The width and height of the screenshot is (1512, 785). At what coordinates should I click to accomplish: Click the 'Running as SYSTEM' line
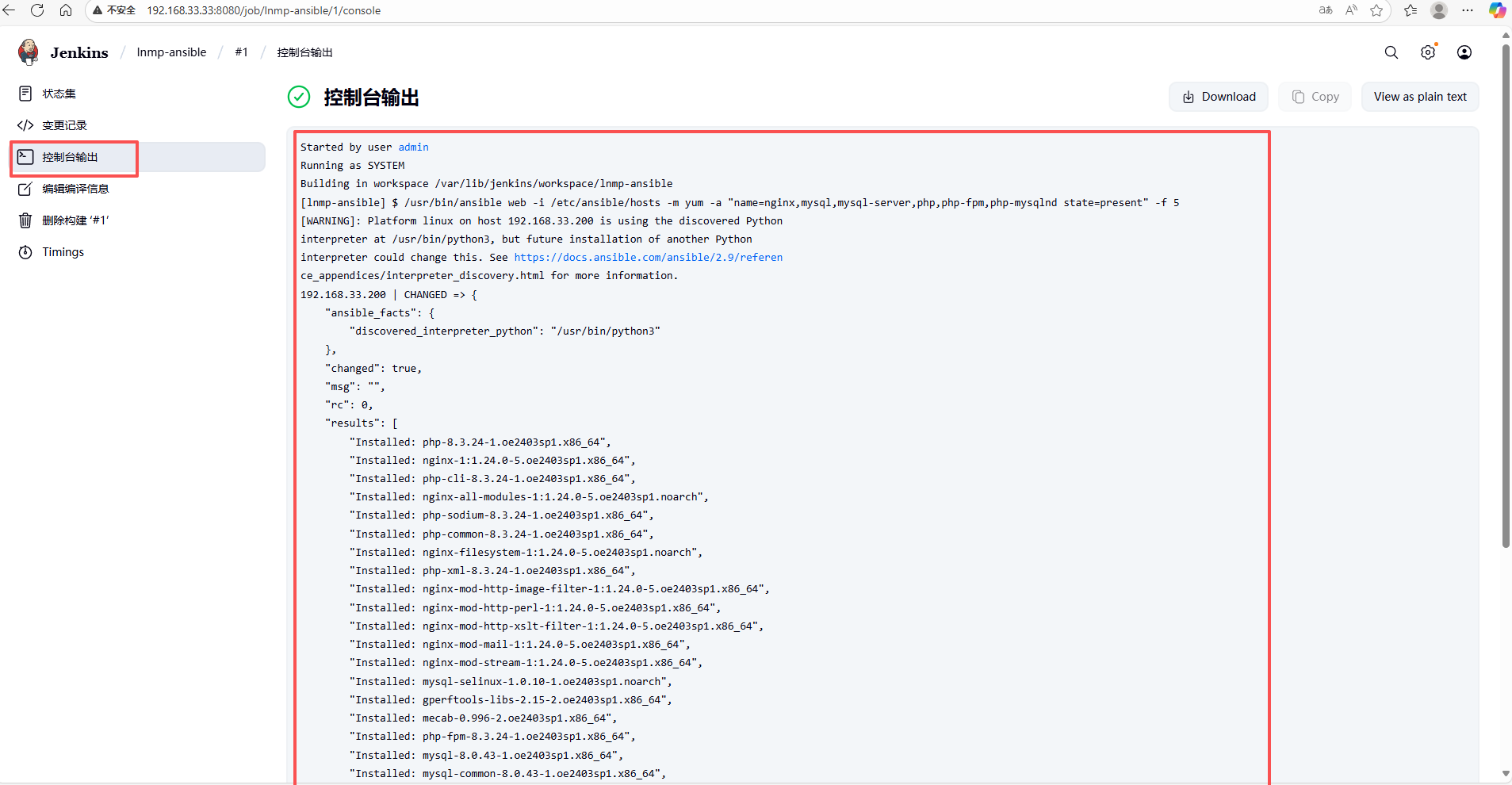click(x=352, y=166)
